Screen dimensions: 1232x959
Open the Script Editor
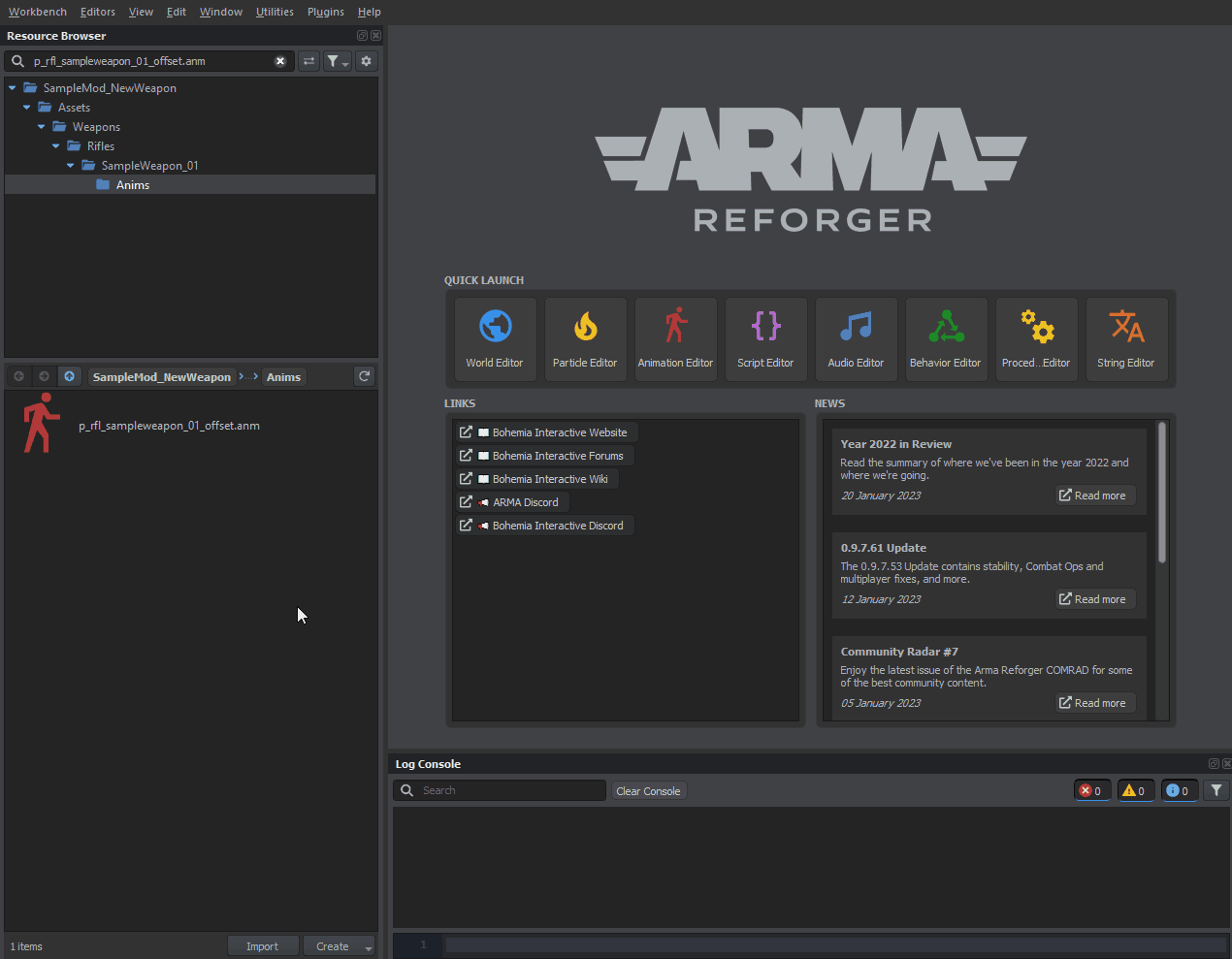[765, 339]
